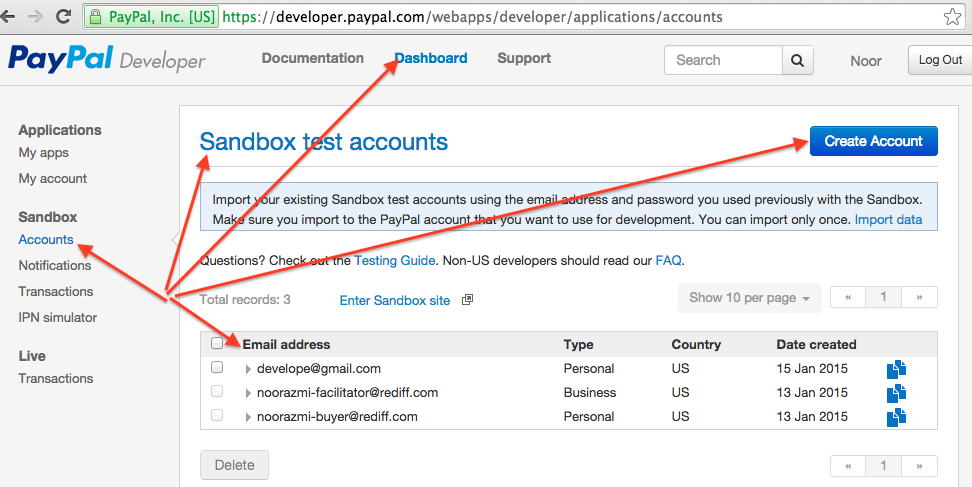Screen dimensions: 972x487
Task: Open the Support menu
Action: coord(524,58)
